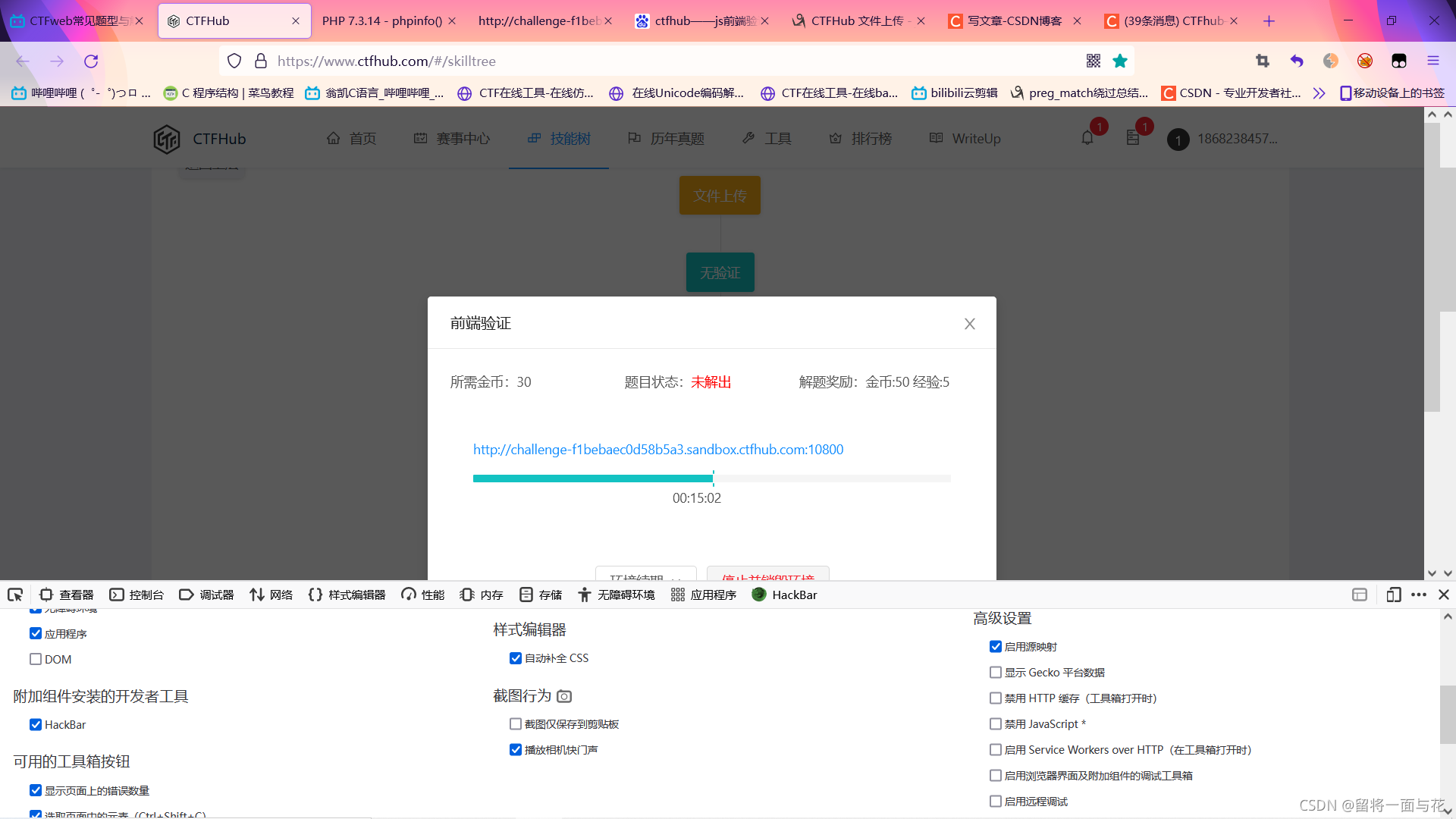Open the Firefox hamburger menu

point(1432,61)
